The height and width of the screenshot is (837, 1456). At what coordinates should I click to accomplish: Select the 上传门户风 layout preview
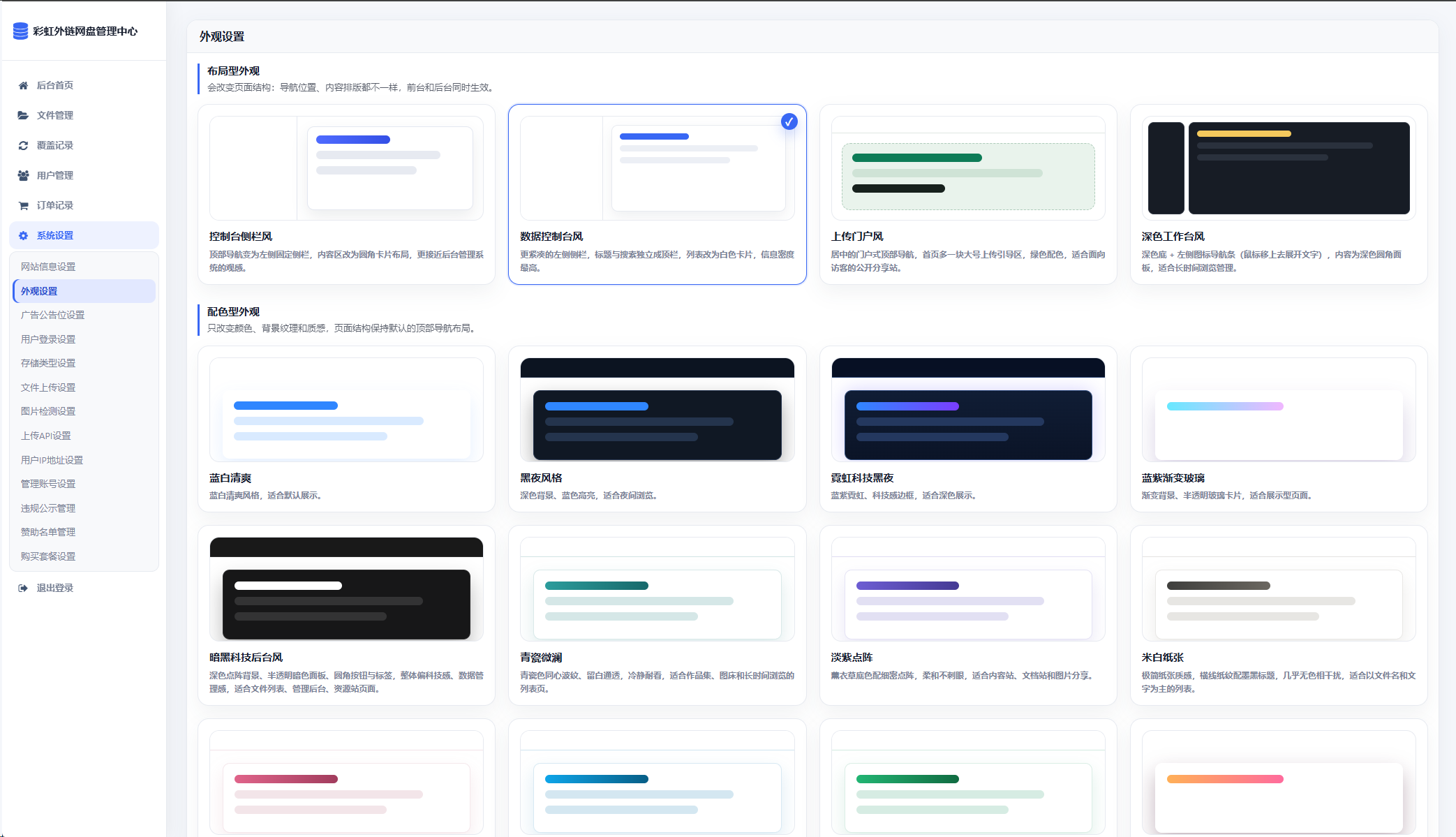968,168
